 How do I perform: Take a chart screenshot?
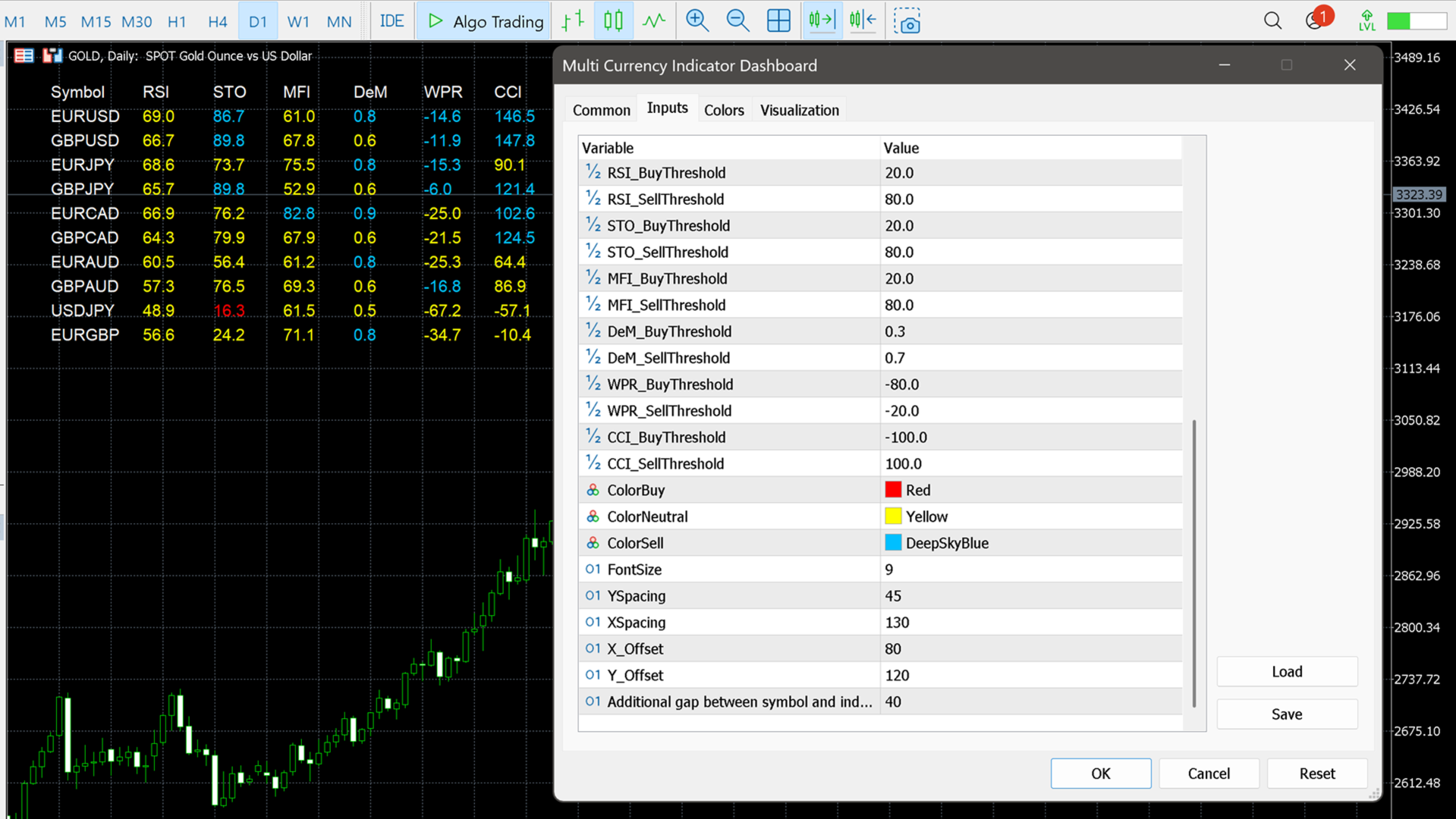pos(907,22)
